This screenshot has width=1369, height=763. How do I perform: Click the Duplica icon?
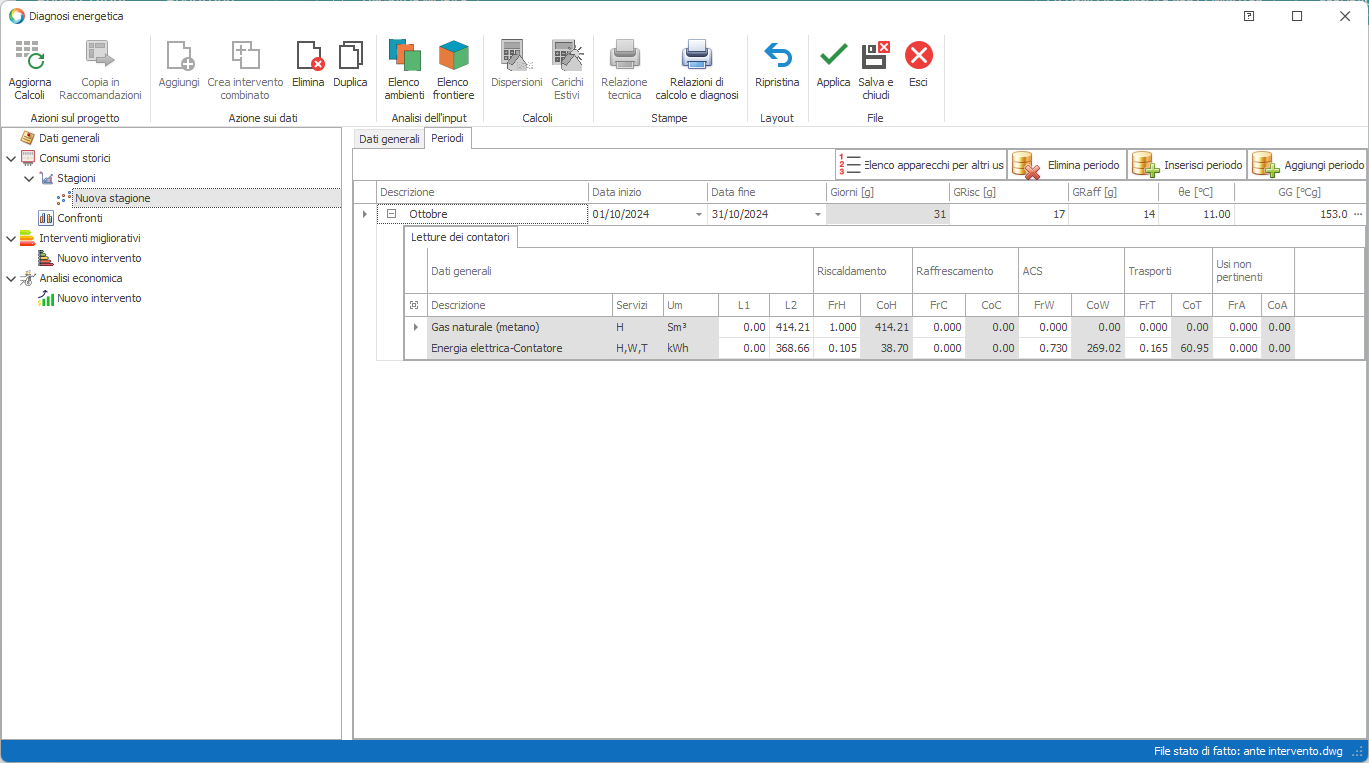(350, 56)
